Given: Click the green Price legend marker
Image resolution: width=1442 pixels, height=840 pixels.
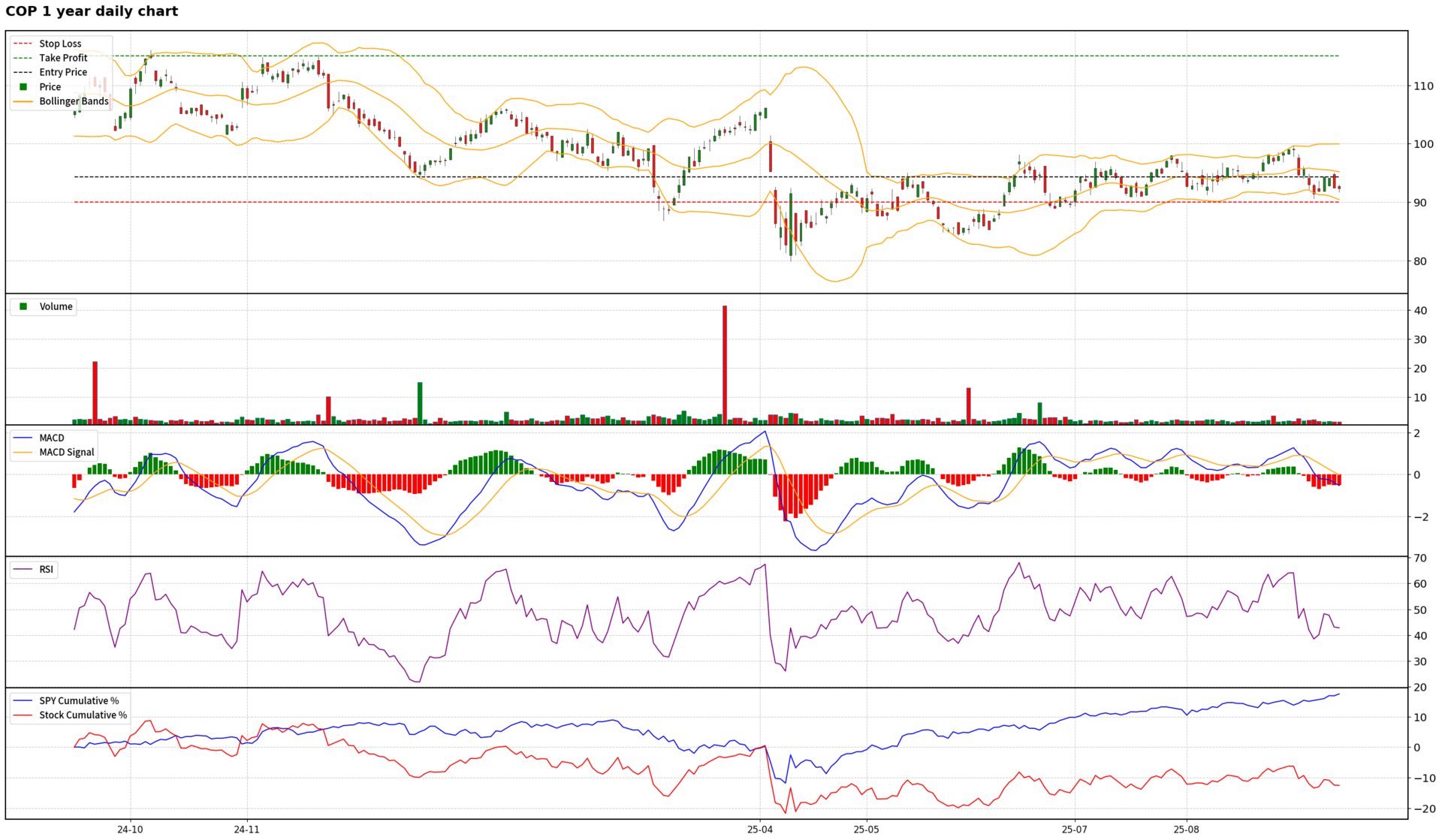Looking at the screenshot, I should click(23, 87).
